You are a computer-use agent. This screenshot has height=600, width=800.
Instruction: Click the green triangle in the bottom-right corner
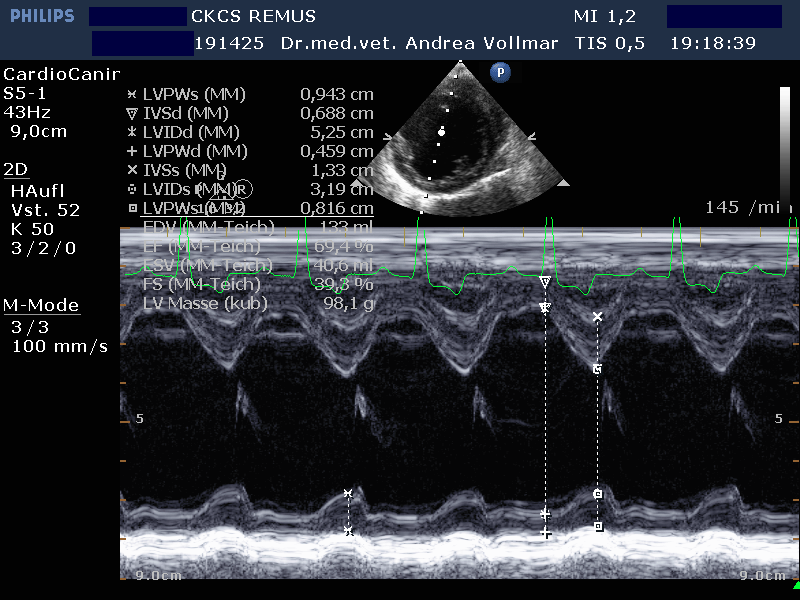793,583
